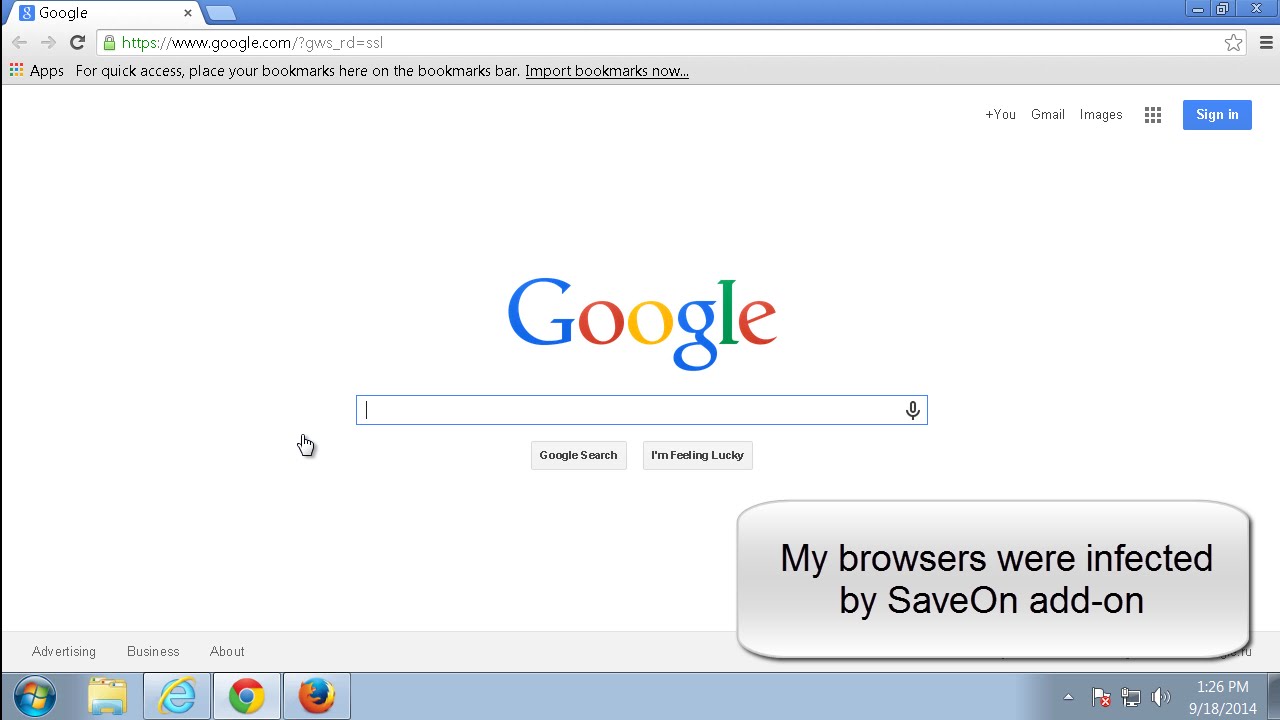Open the Apps shortcut in bookmarks bar
The width and height of the screenshot is (1280, 720).
pyautogui.click(x=37, y=71)
